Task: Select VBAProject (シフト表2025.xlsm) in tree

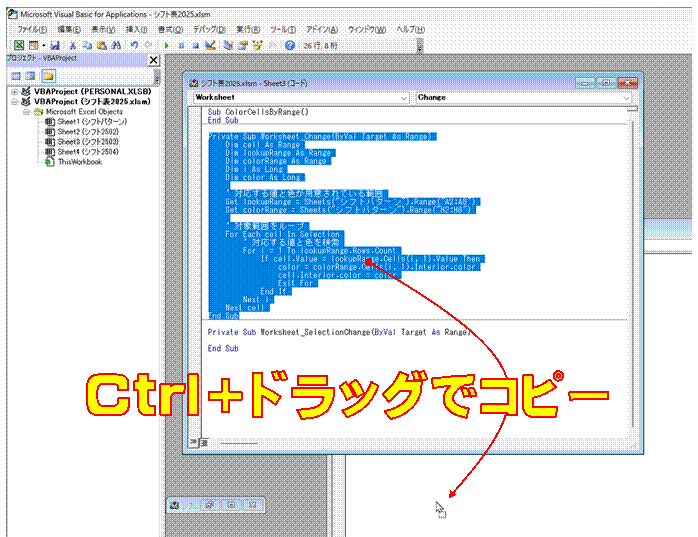Action: [92, 102]
